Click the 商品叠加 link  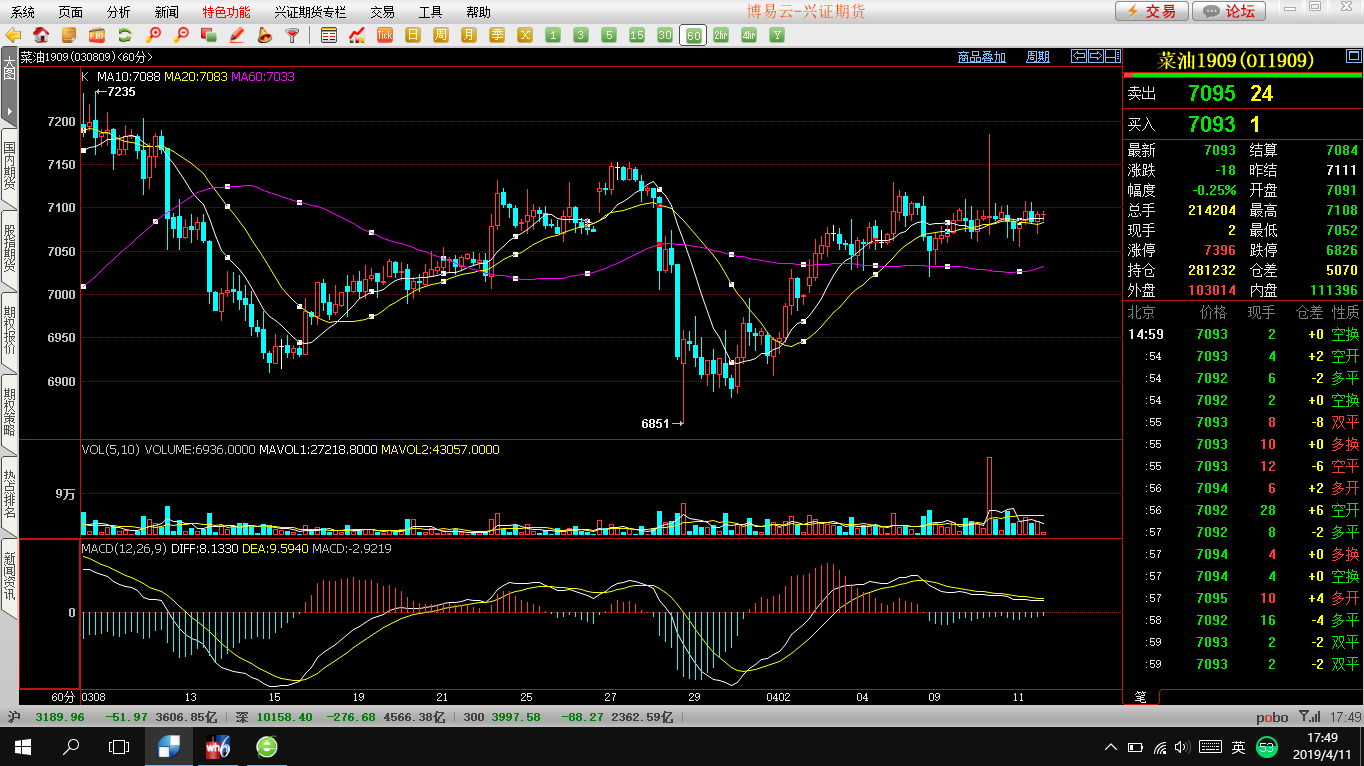pyautogui.click(x=981, y=57)
